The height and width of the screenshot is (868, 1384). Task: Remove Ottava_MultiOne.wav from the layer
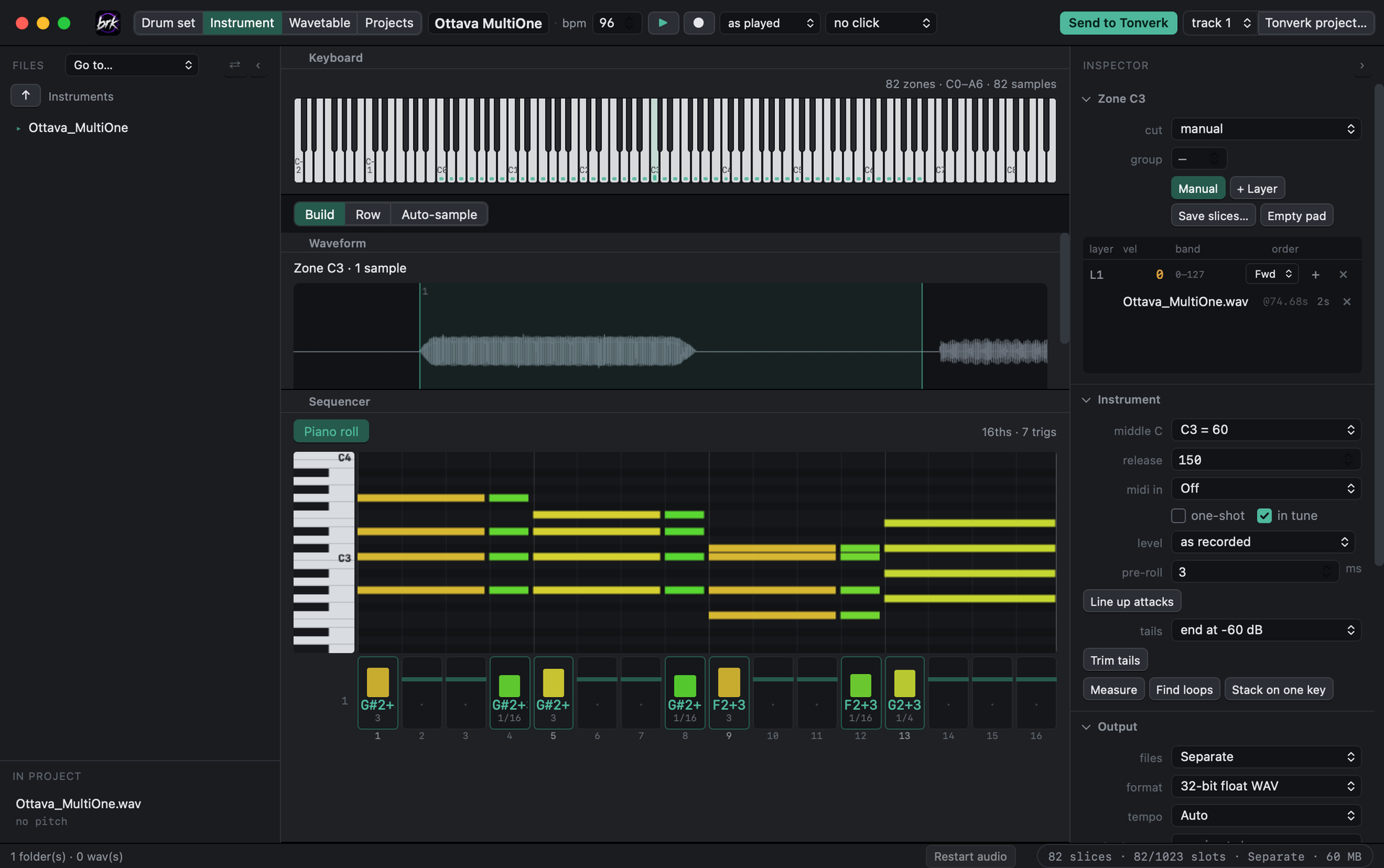[1347, 302]
